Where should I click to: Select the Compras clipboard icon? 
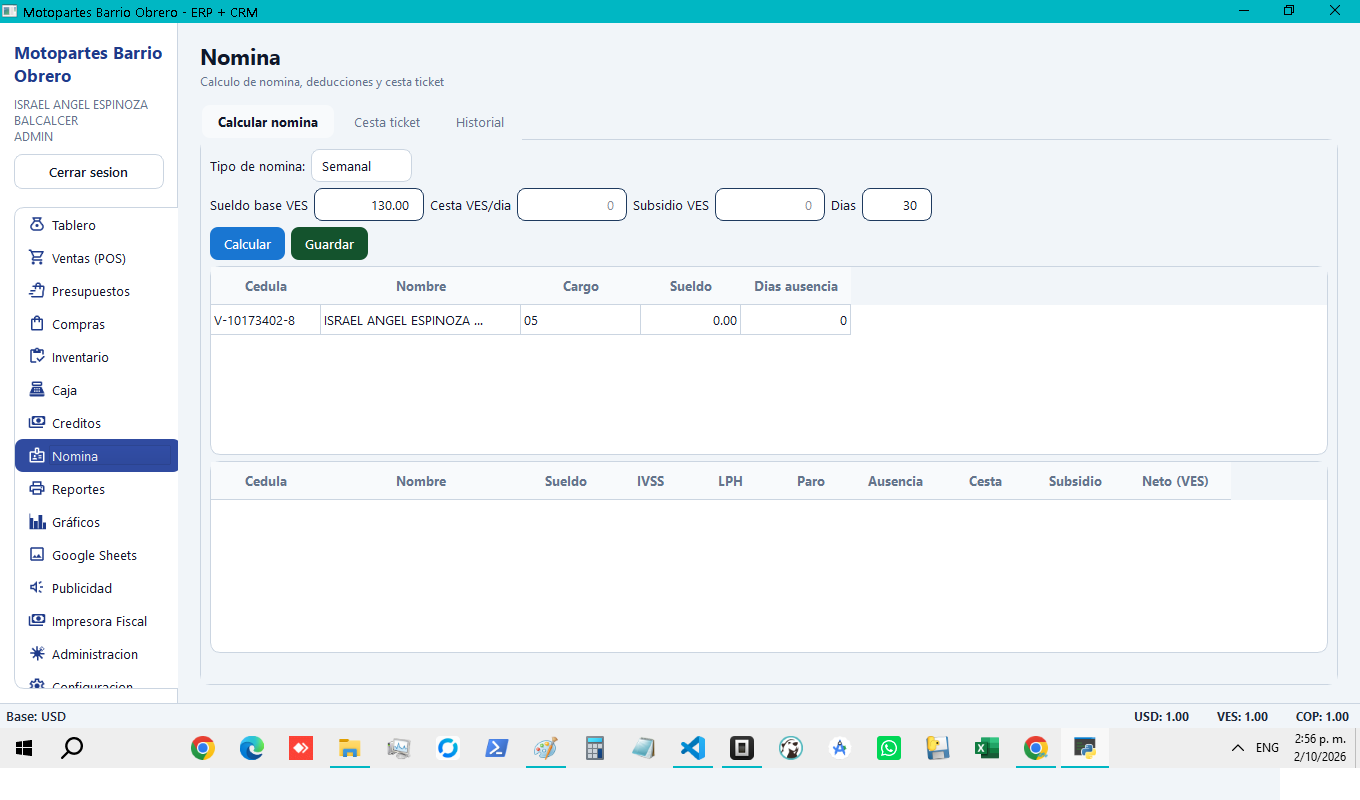coord(37,324)
